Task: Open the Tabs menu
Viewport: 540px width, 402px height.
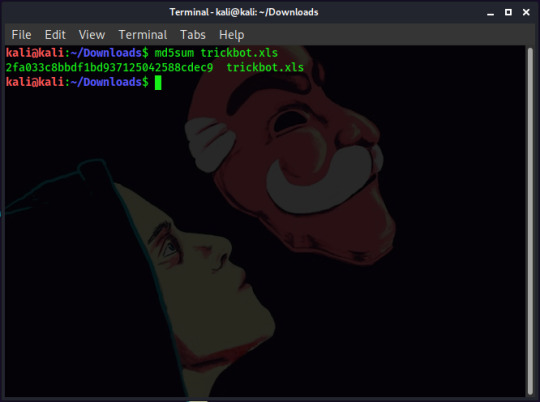Action: coord(193,35)
